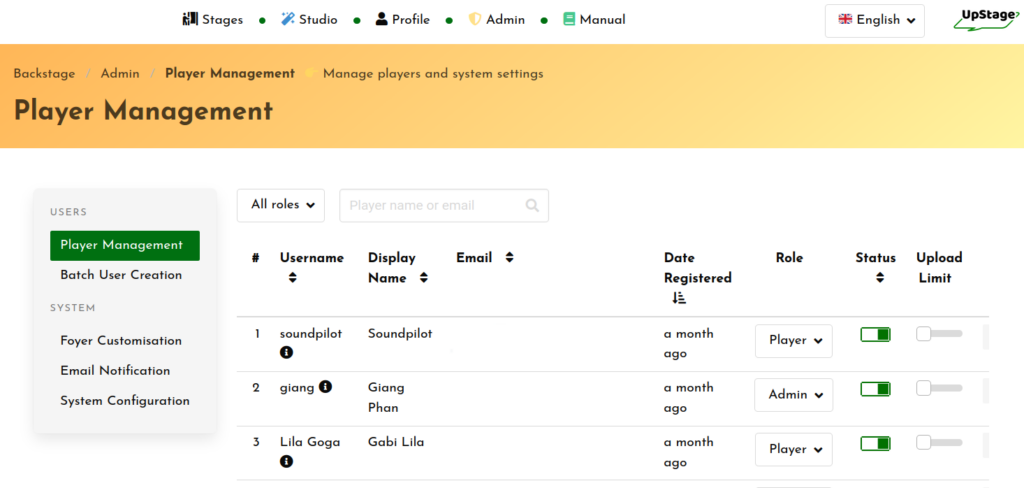Screen dimensions: 1024x488
Task: Select Batch User Creation in sidebar
Action: pyautogui.click(x=121, y=275)
